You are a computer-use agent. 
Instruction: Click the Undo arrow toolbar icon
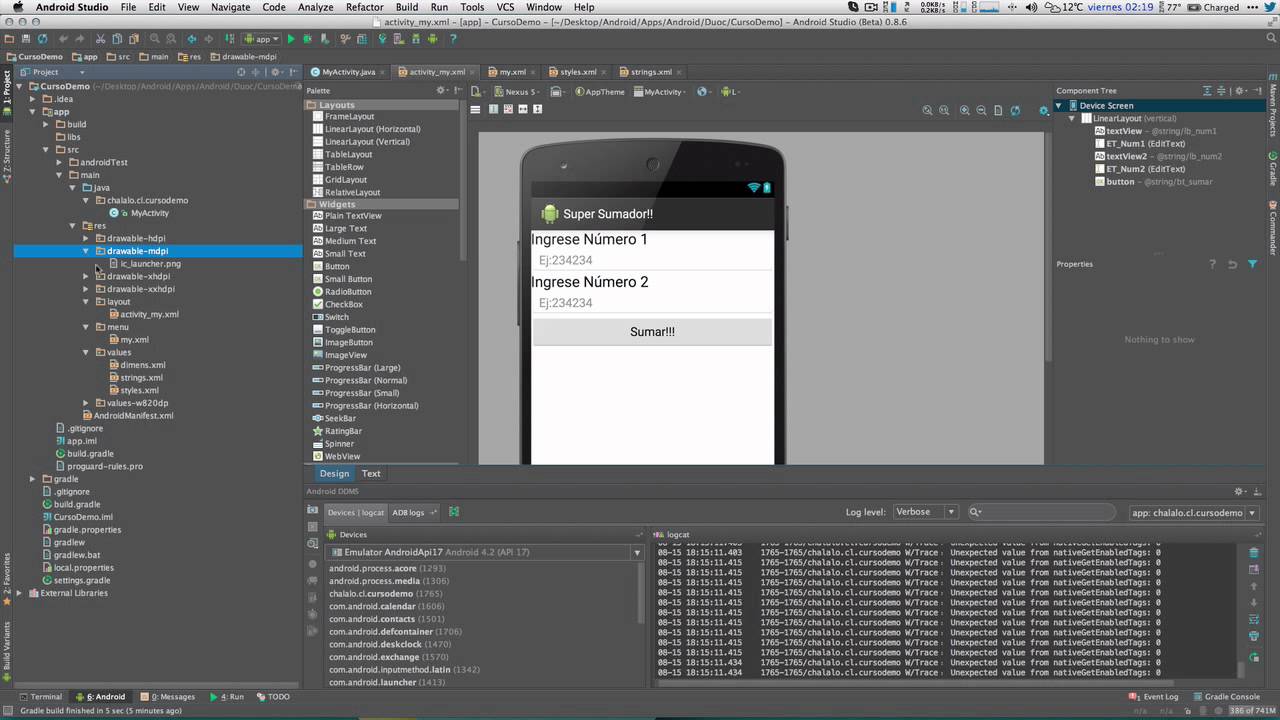(63, 39)
